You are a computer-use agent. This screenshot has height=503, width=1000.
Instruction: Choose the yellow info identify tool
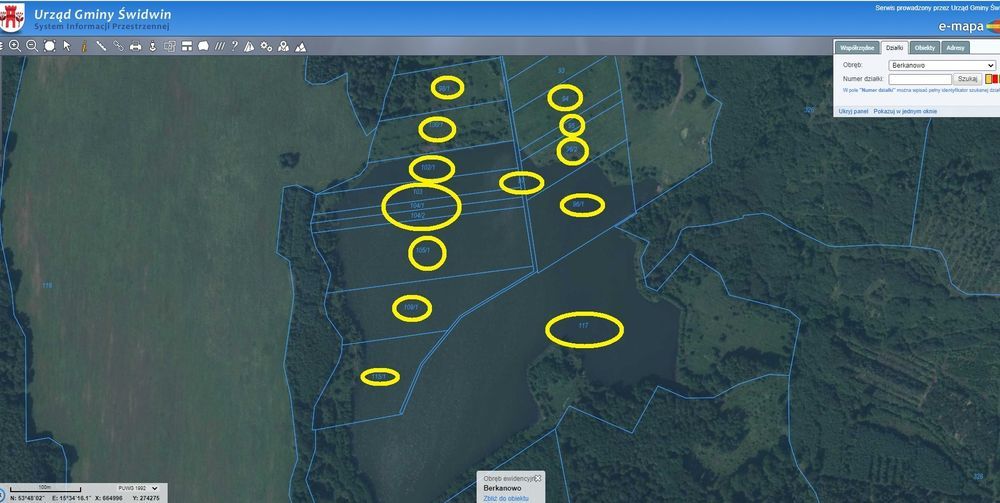point(84,46)
